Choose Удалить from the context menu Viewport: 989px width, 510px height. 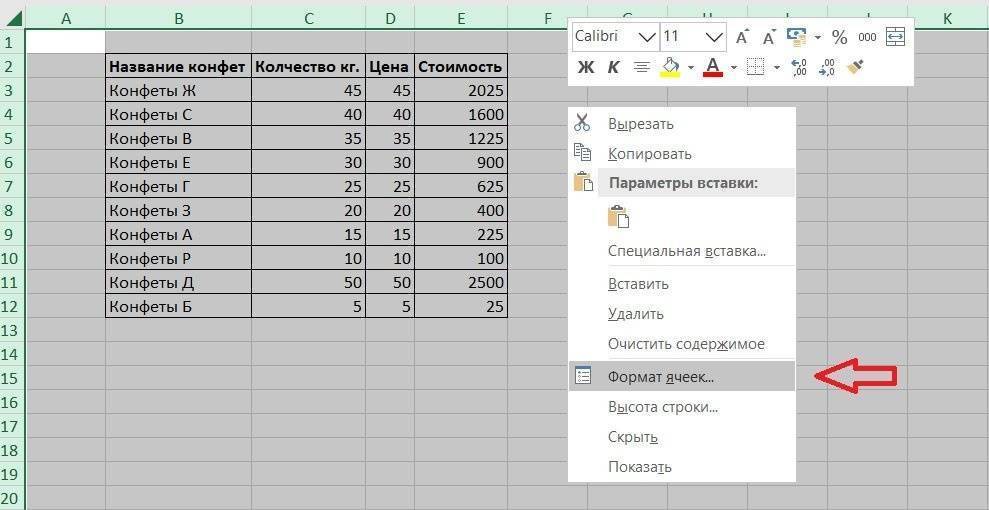pos(681,313)
